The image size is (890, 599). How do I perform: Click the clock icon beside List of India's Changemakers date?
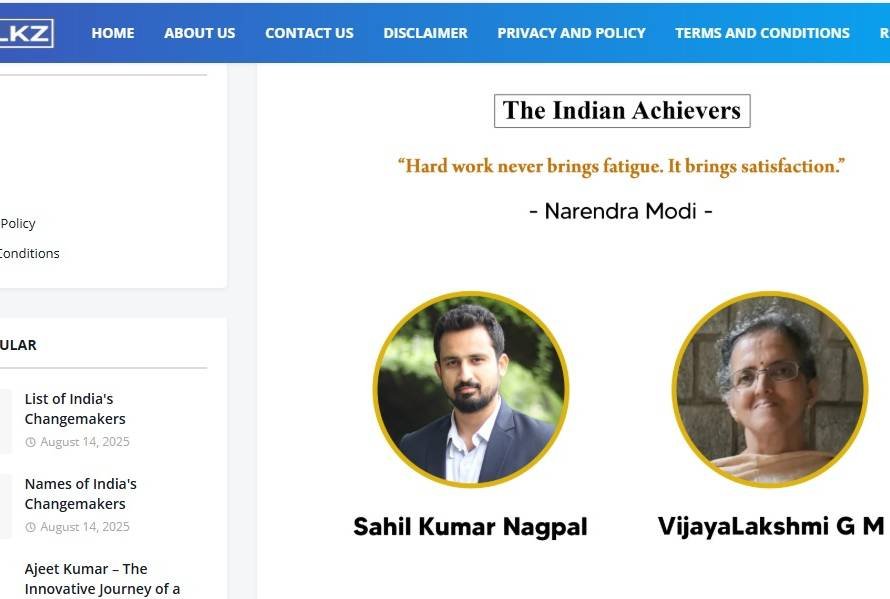(x=31, y=441)
